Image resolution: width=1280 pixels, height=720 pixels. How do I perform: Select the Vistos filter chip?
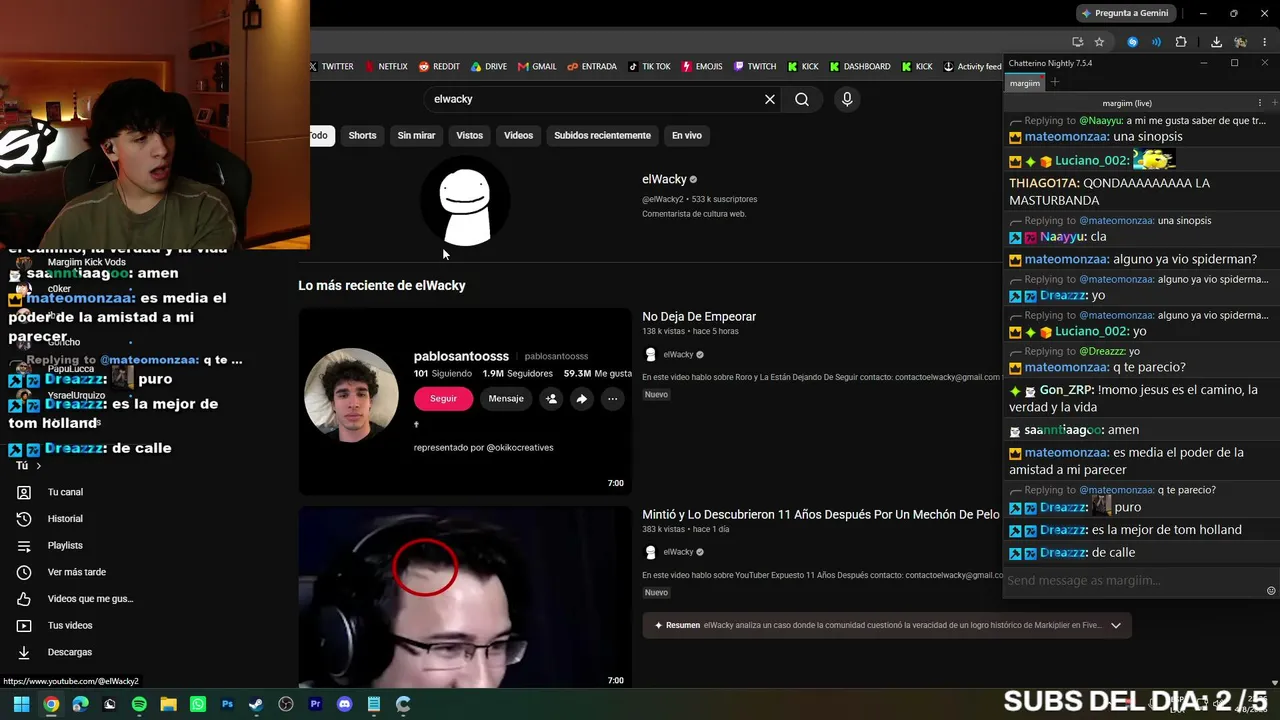point(469,135)
